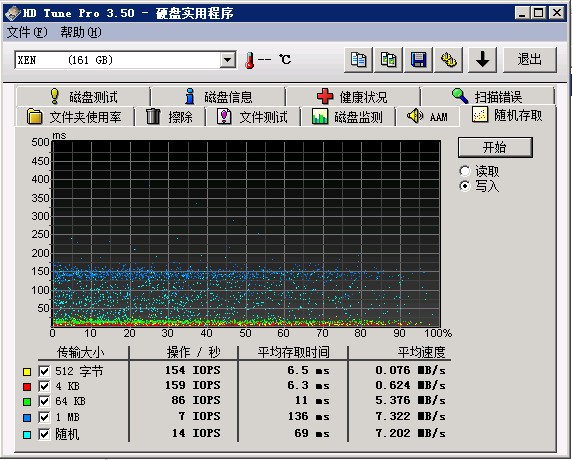Open the 文件(F) menu

pyautogui.click(x=27, y=32)
